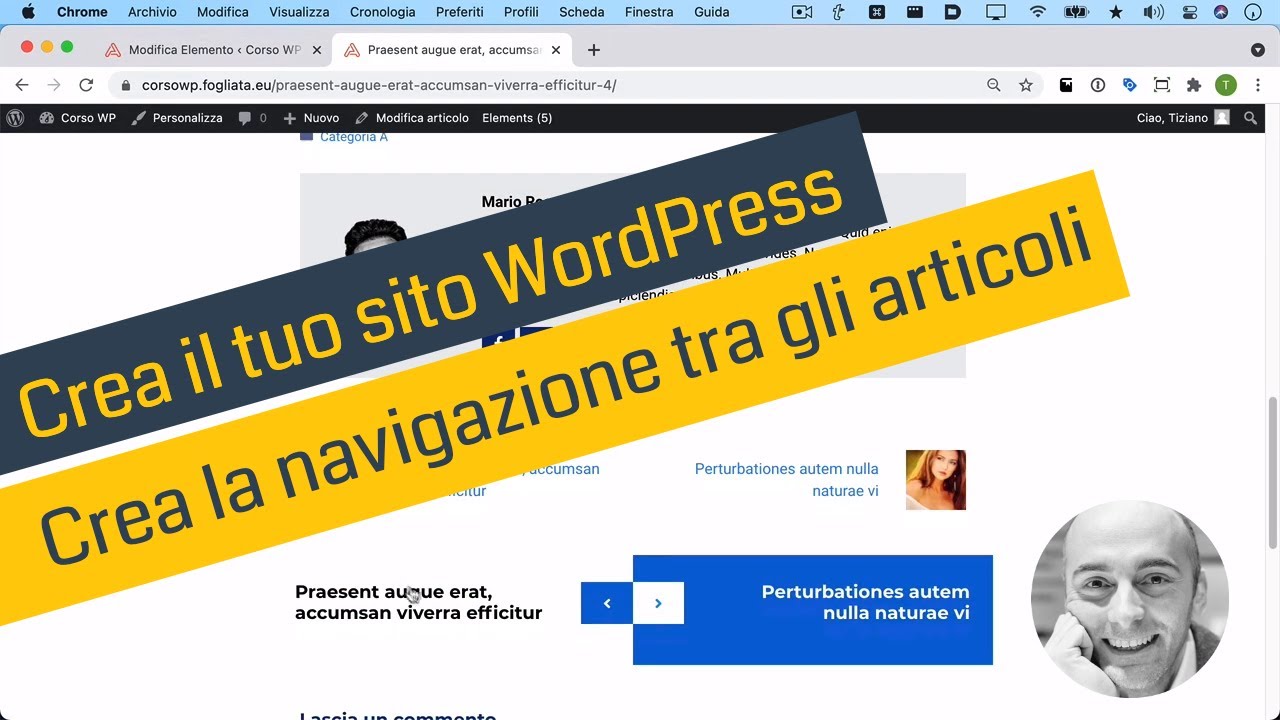
Task: Click the Tiziano avatar in the admin bar
Action: point(1221,117)
